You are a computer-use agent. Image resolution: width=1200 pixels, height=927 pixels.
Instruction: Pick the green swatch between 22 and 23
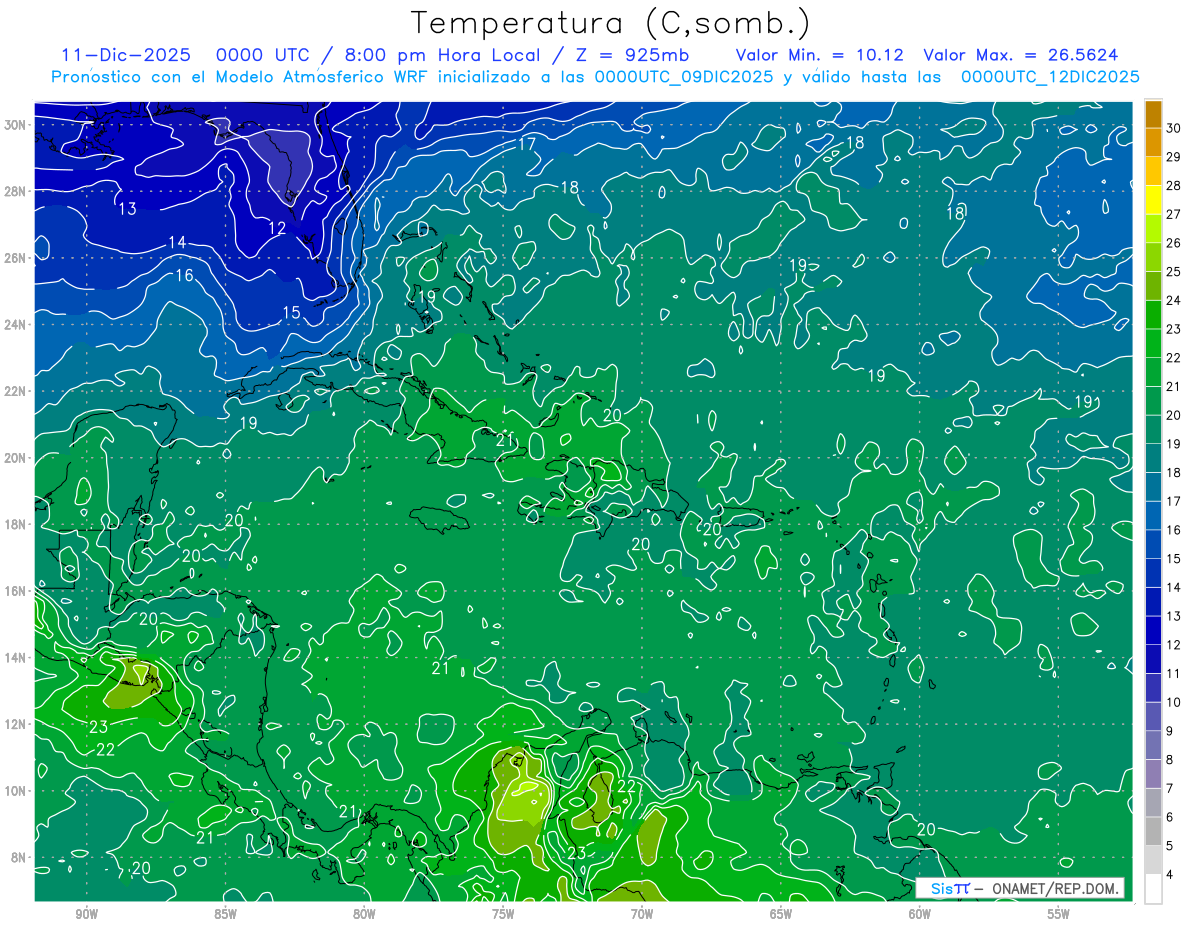click(1153, 343)
